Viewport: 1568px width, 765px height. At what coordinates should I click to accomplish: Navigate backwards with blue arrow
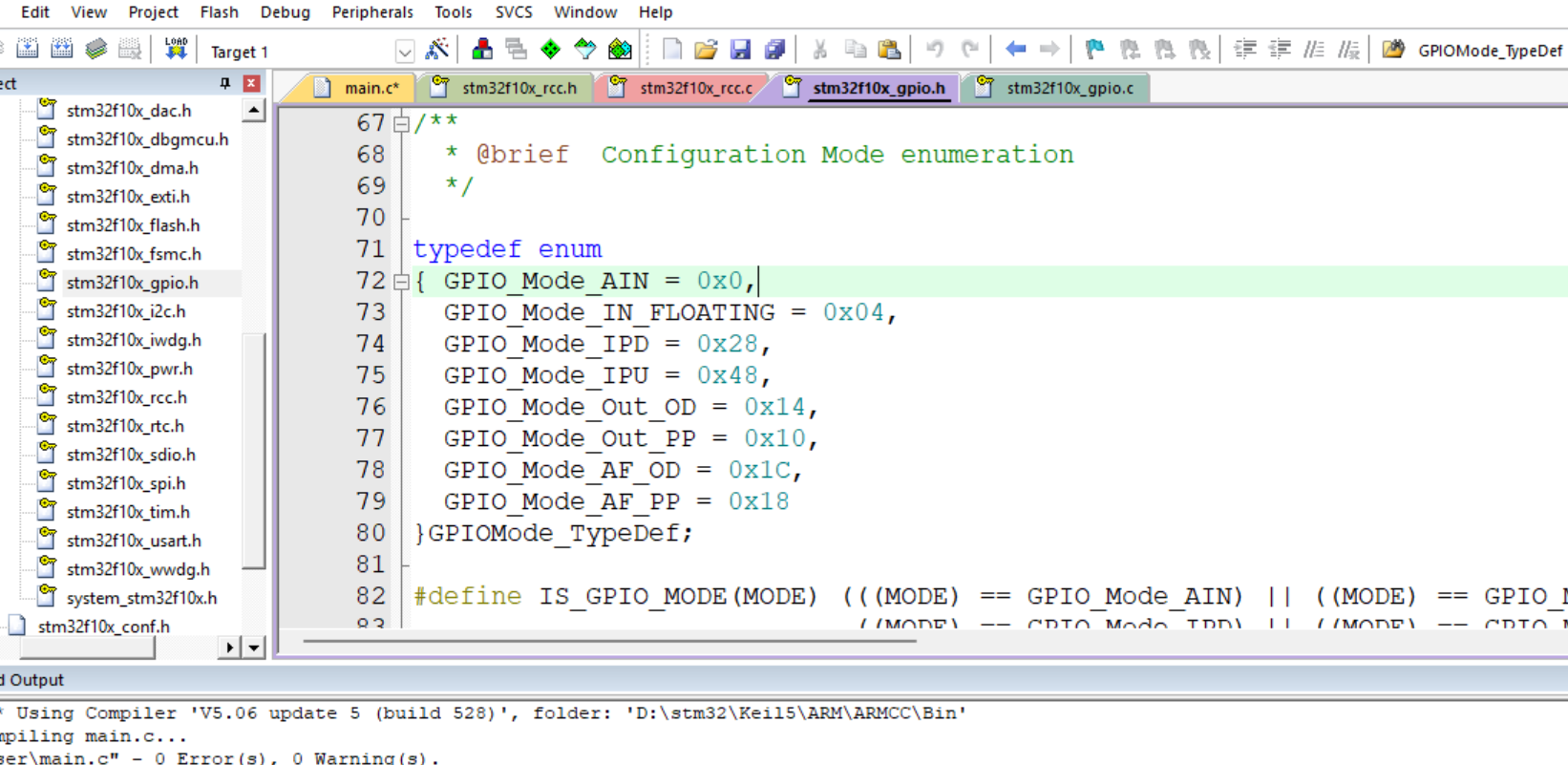click(x=1015, y=50)
